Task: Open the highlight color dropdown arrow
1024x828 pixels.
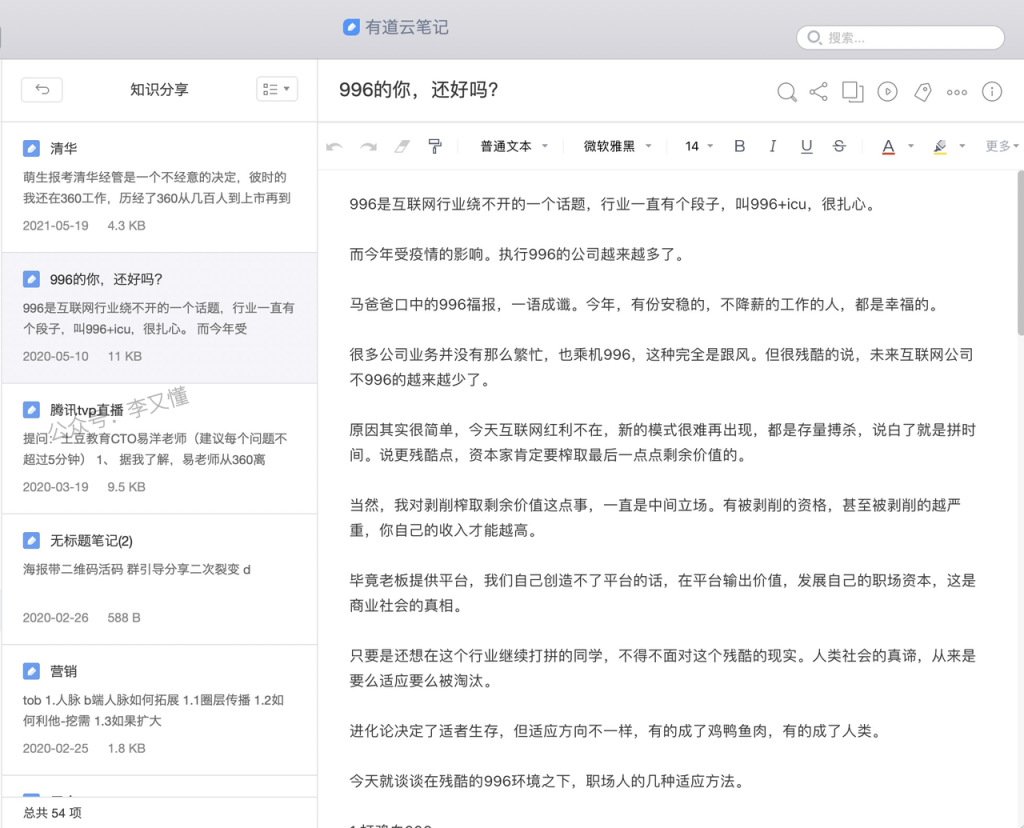Action: click(962, 146)
